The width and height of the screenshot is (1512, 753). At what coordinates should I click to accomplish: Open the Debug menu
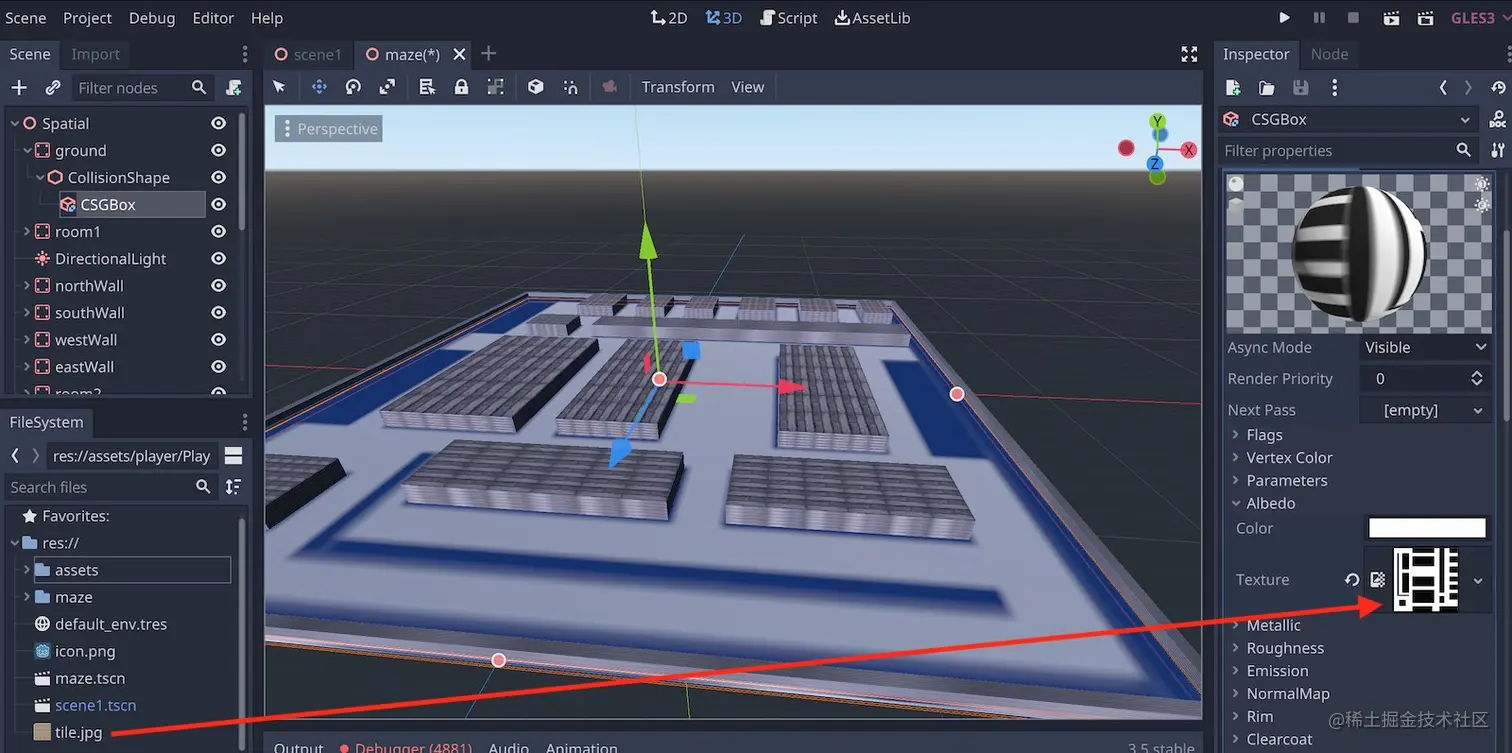coord(152,18)
